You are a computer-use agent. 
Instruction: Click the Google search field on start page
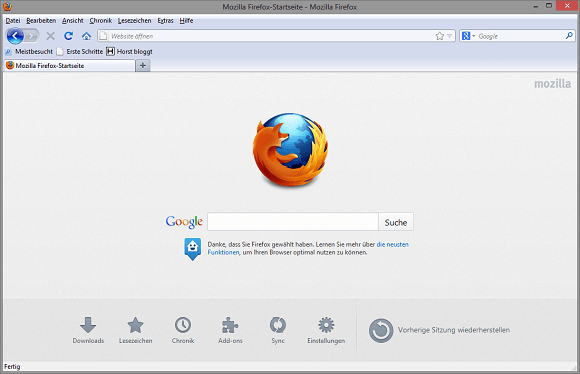coord(293,222)
